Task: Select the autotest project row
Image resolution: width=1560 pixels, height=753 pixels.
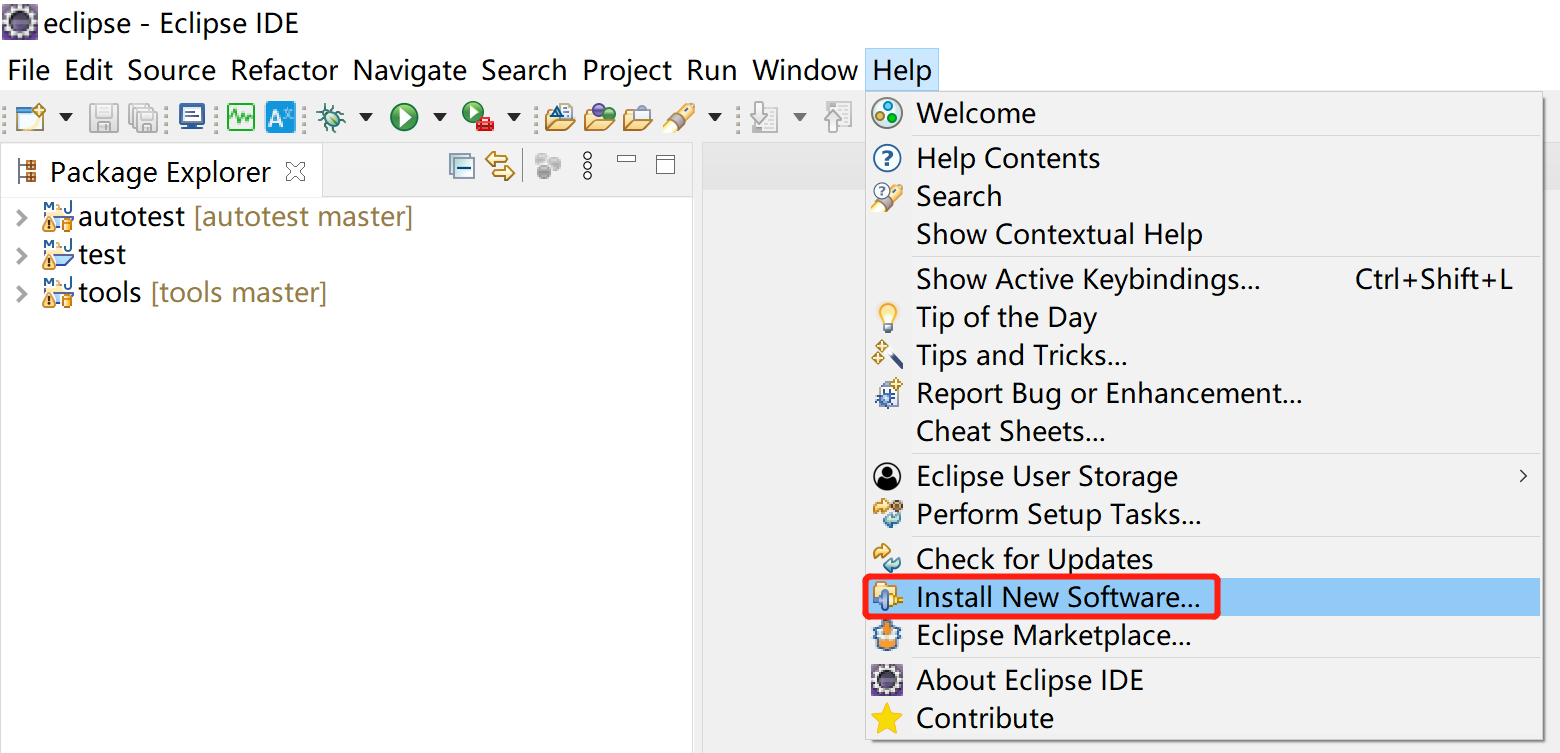Action: [x=227, y=217]
